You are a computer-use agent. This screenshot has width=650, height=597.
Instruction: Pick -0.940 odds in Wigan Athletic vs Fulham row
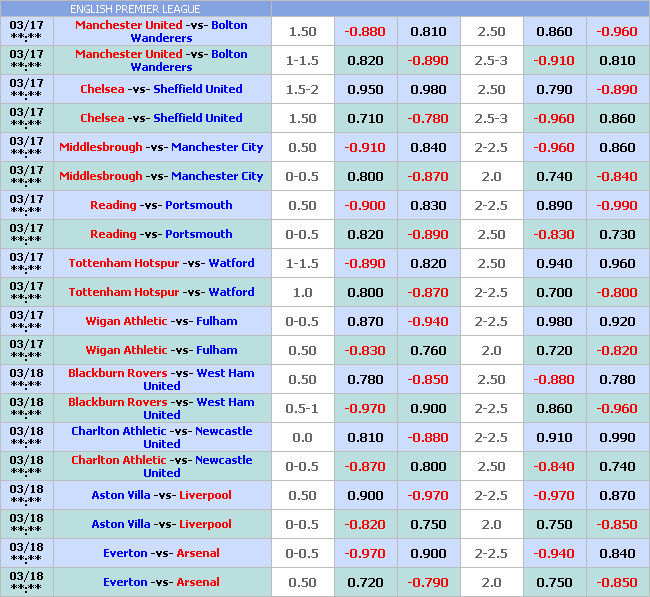pos(428,321)
